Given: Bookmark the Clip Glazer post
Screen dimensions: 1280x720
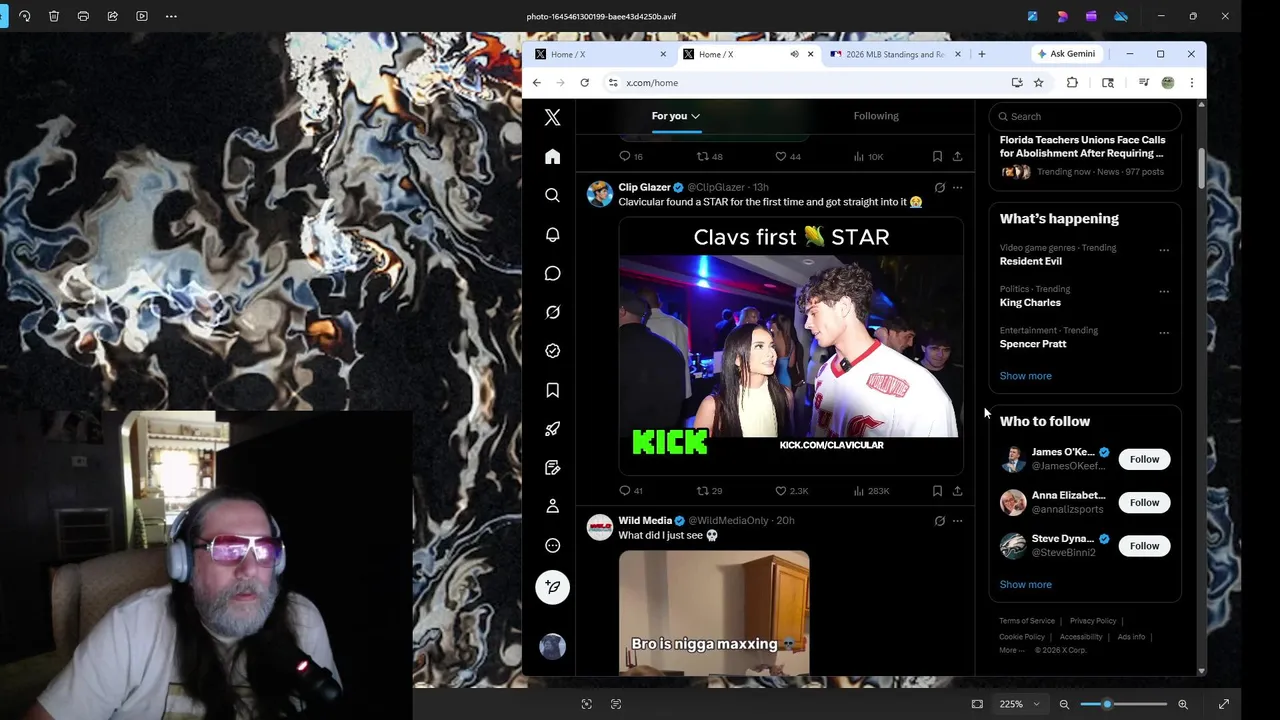Looking at the screenshot, I should [937, 491].
